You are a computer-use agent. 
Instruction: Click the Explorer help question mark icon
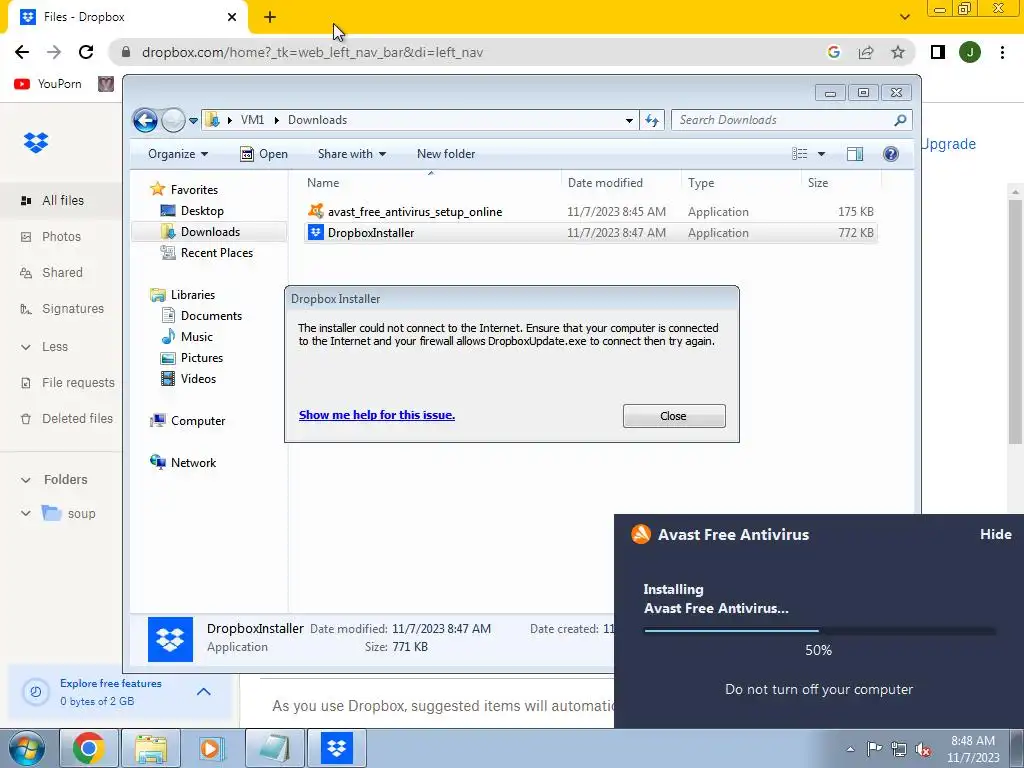(891, 154)
